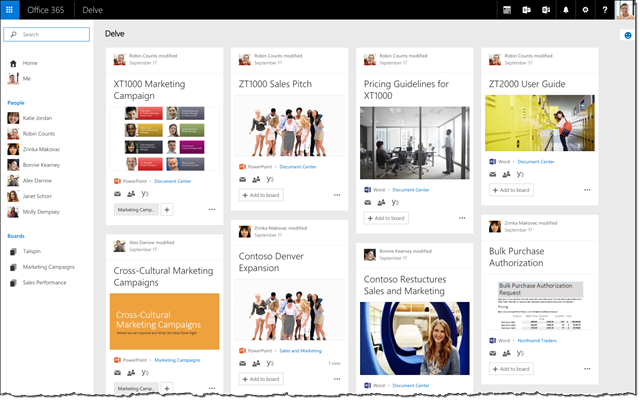The width and height of the screenshot is (640, 400).
Task: Click Add to board on ZT2000 User Guide
Action: coord(511,190)
